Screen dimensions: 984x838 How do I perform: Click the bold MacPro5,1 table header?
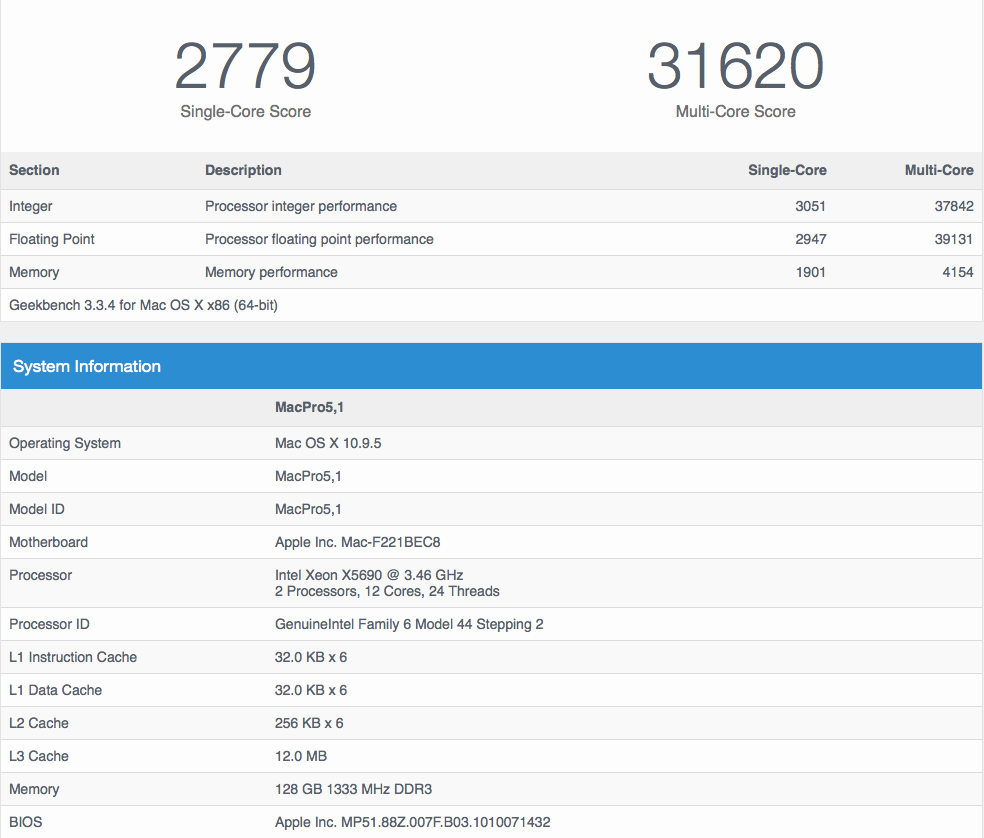309,407
